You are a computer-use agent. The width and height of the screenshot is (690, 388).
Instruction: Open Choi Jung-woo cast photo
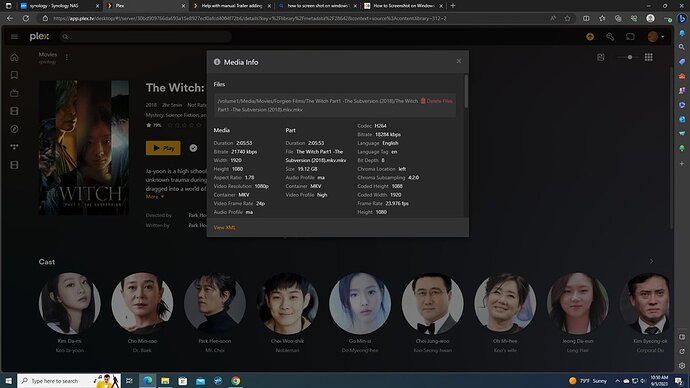[x=433, y=303]
